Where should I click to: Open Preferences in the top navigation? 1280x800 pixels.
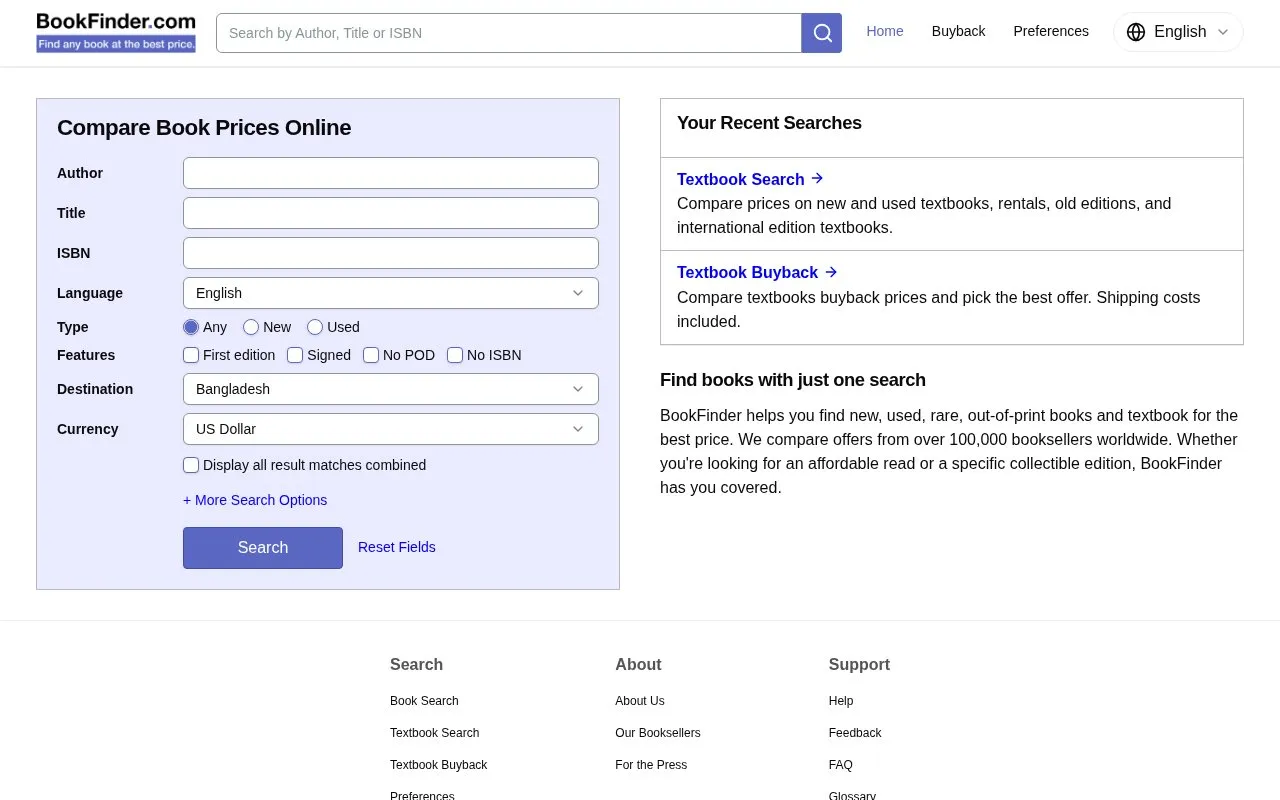[x=1051, y=31]
